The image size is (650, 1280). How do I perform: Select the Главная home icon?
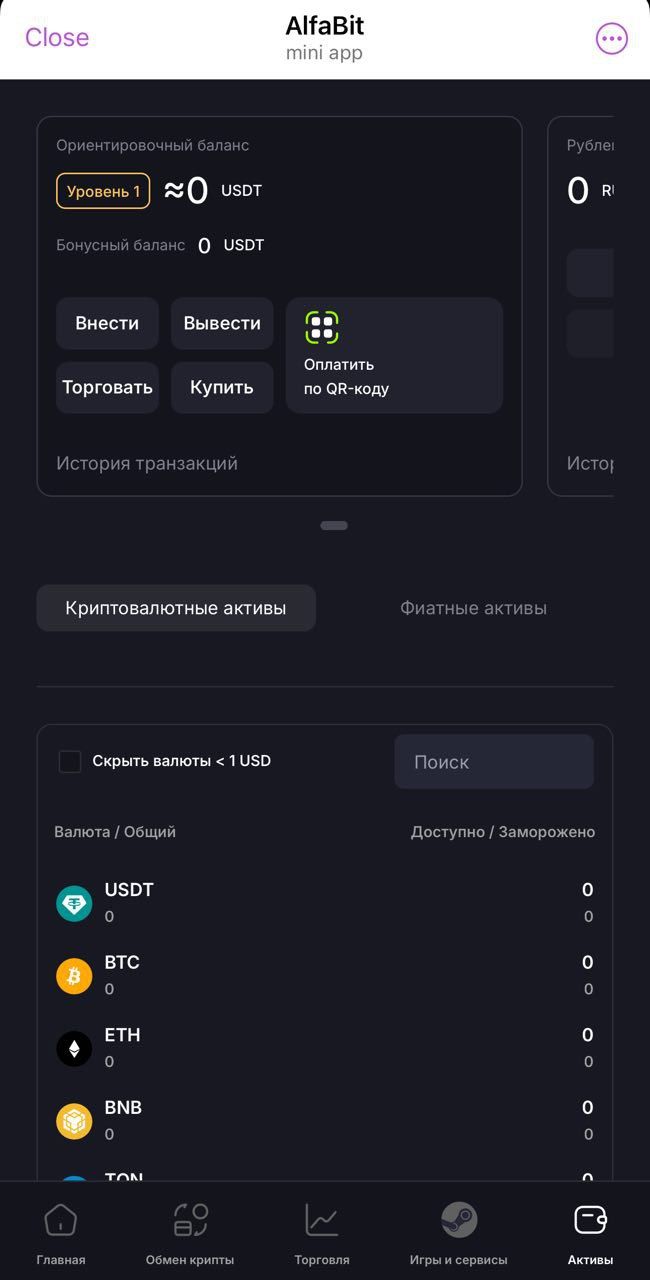tap(60, 1220)
